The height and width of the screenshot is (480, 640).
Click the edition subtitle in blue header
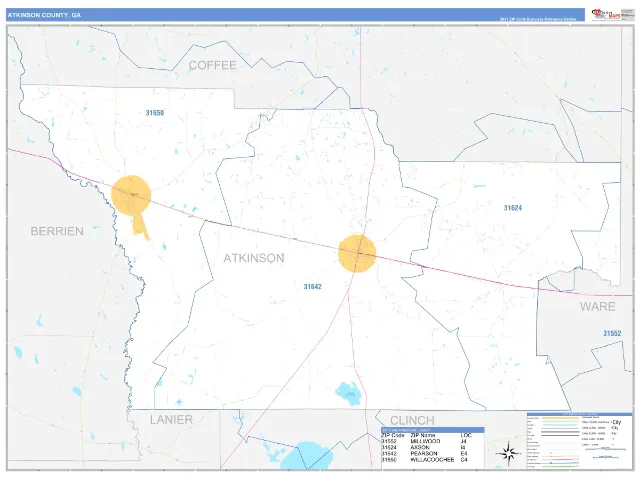(538, 19)
